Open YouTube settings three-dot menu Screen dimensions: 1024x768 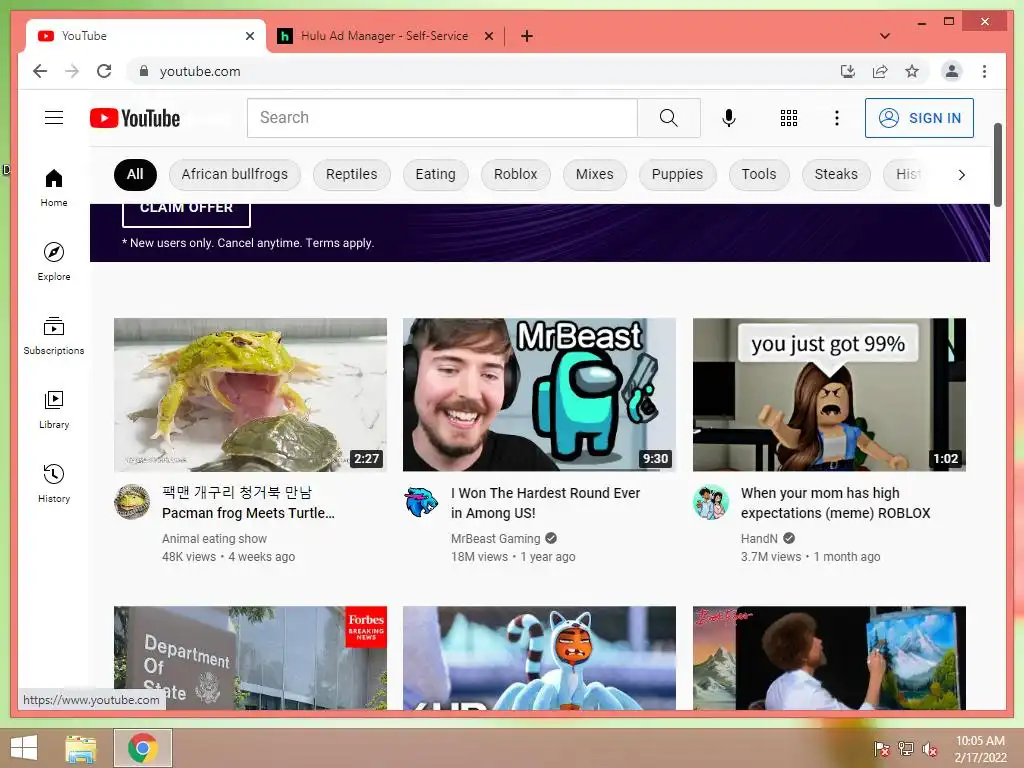837,118
